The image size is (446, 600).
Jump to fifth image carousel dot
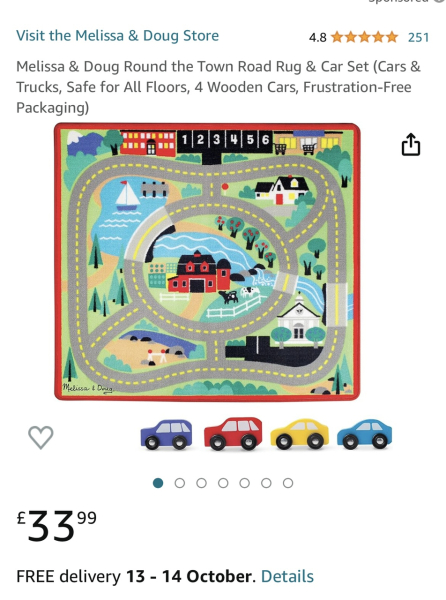pos(245,483)
